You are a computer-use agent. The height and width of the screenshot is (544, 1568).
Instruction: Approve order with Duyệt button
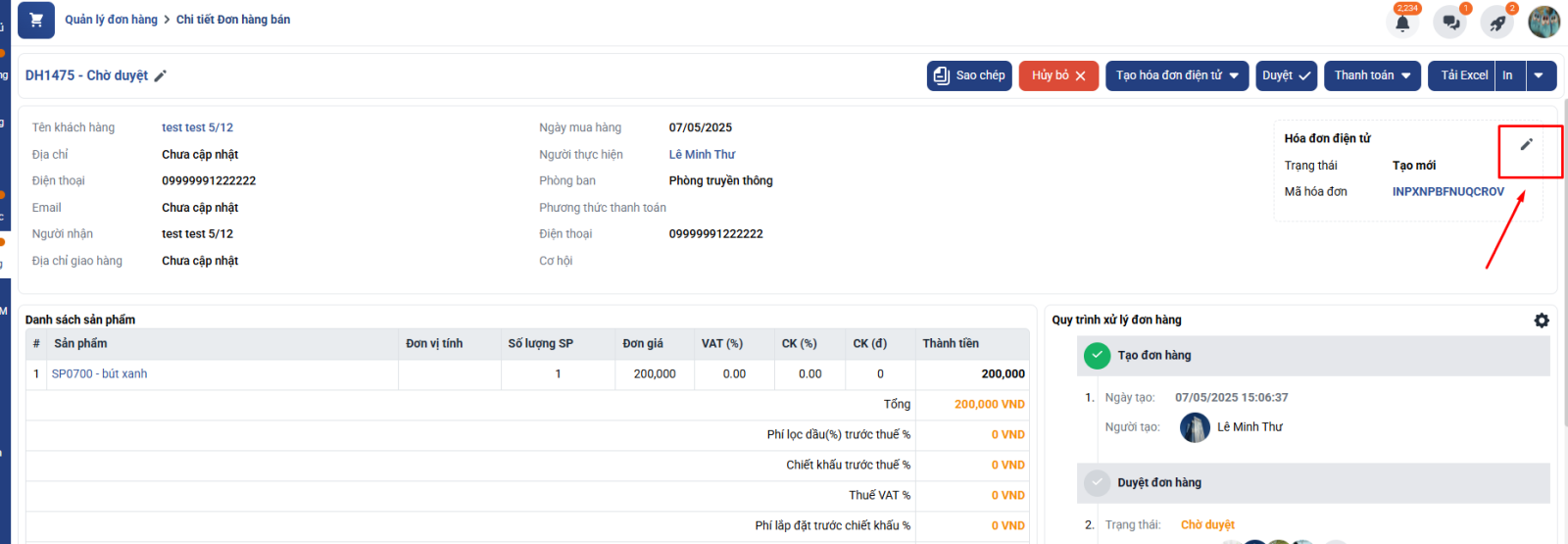[1286, 75]
